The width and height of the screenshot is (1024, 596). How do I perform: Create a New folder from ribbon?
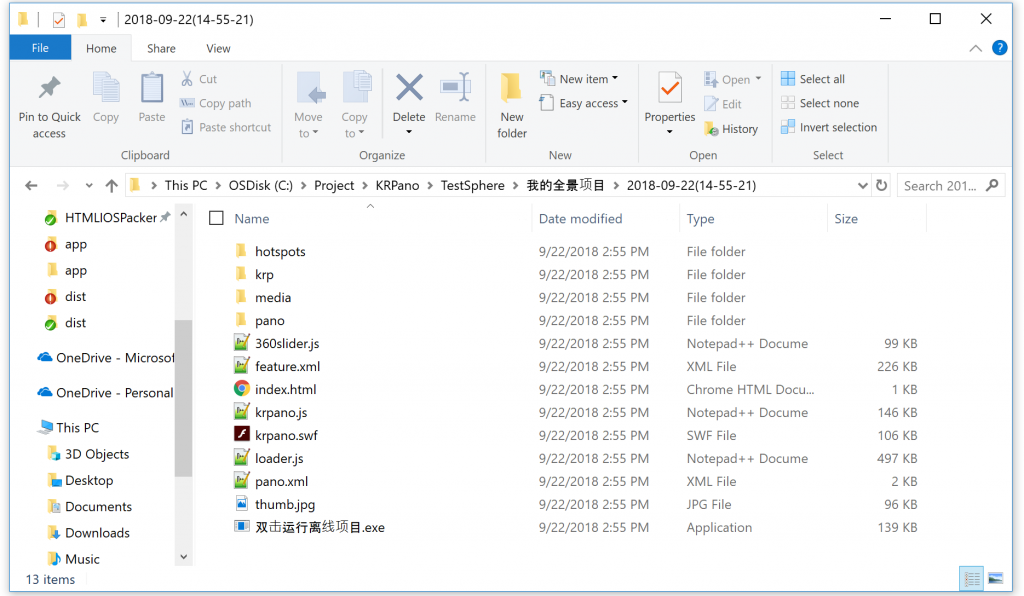point(511,105)
